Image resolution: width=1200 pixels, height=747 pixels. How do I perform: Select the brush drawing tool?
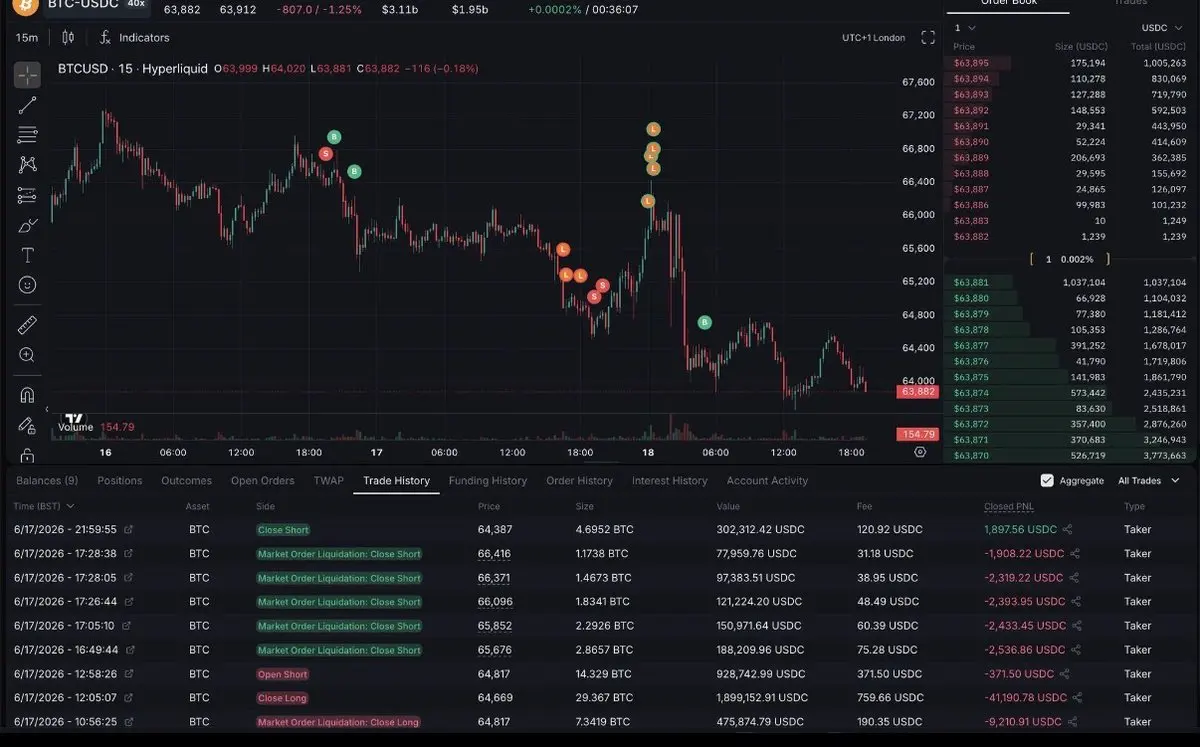tap(27, 225)
